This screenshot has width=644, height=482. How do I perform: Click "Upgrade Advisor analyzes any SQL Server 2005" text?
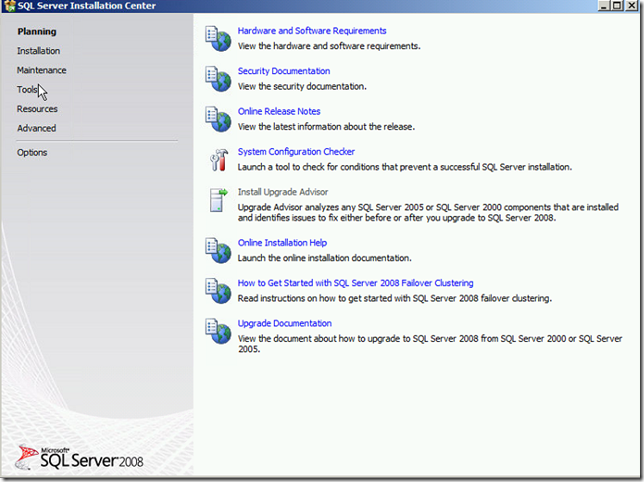point(428,212)
